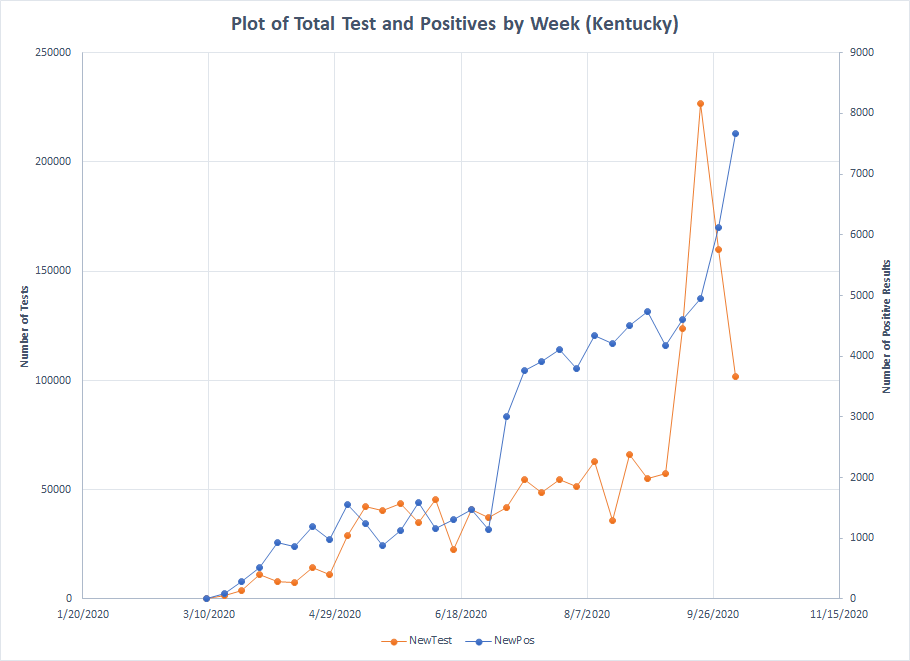Screen dimensions: 910x661
Task: Click the last orange NewTest data point
Action: (735, 377)
